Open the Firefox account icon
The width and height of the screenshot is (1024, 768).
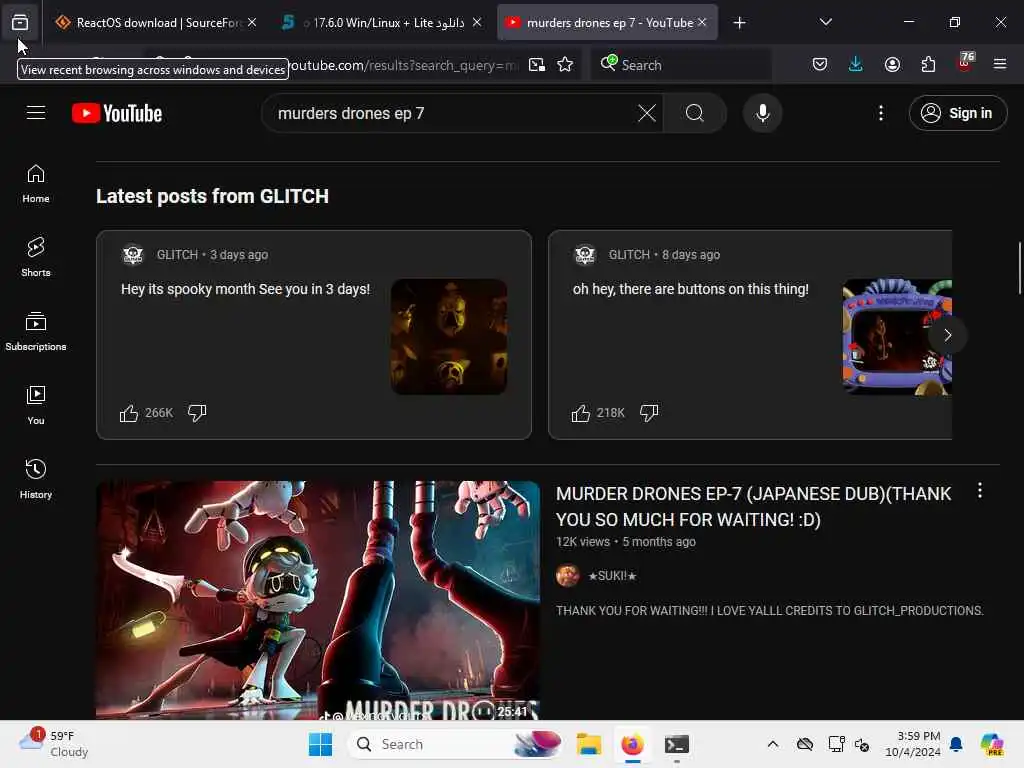point(892,65)
